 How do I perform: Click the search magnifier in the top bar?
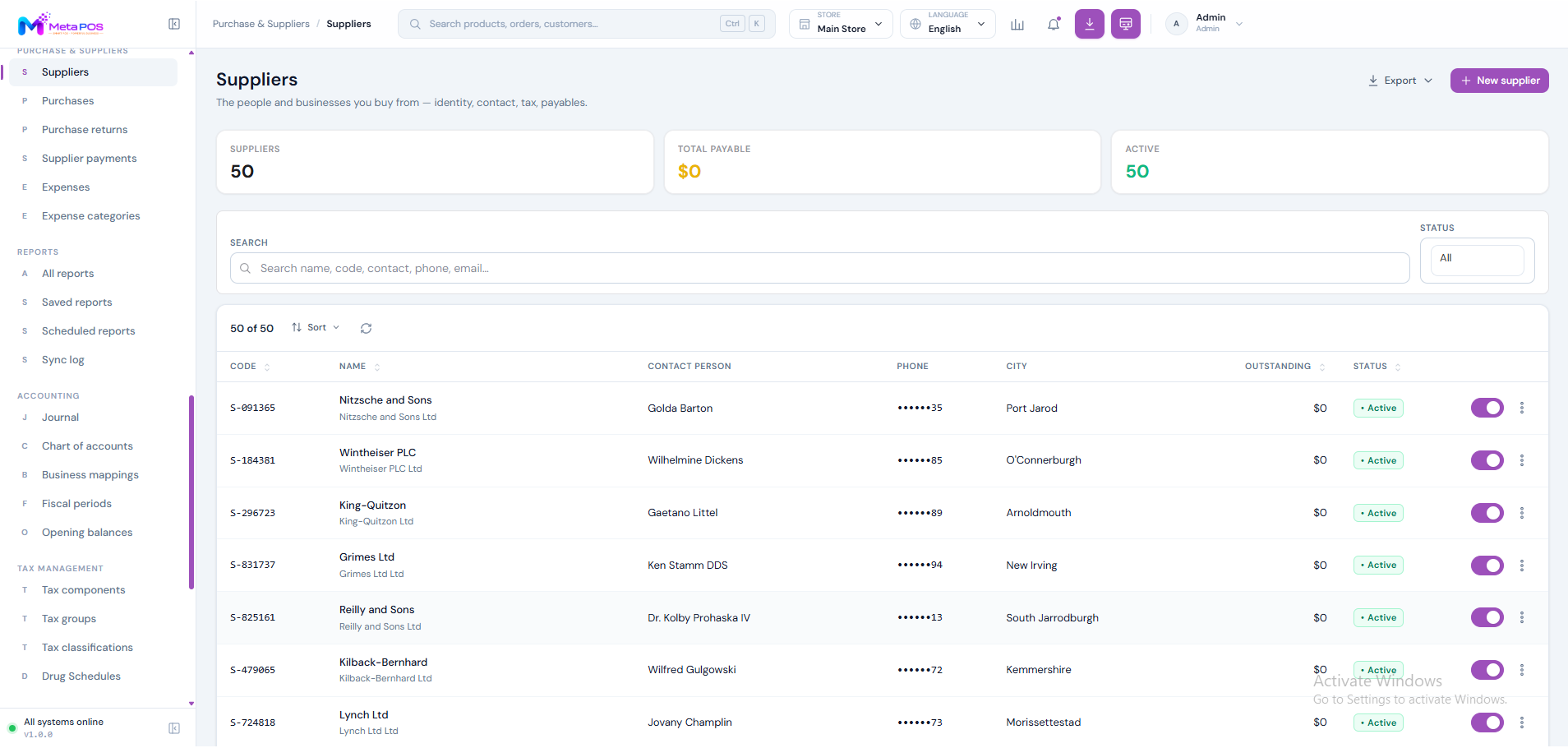[415, 24]
